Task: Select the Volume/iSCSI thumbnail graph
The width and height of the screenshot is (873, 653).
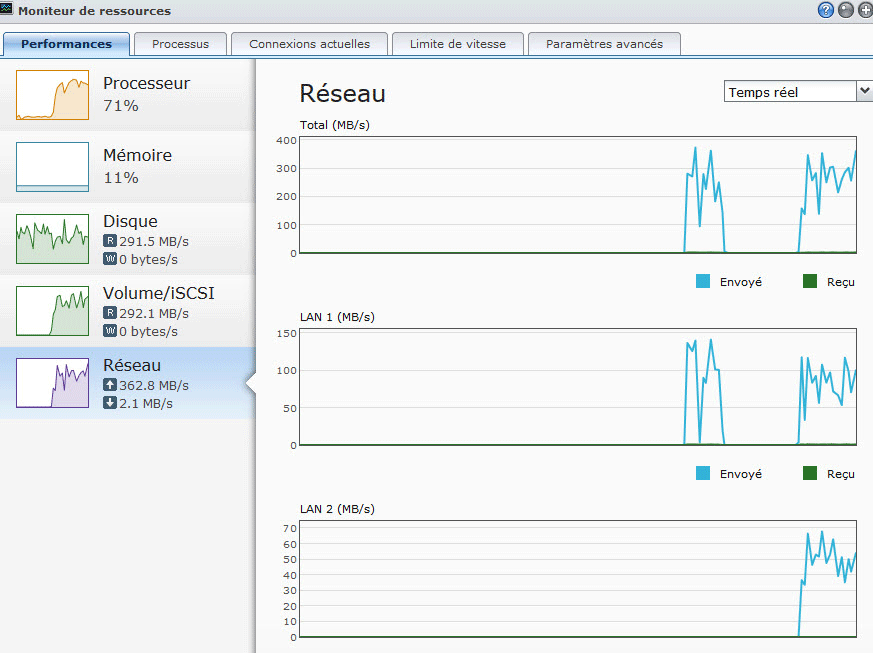Action: click(x=52, y=311)
